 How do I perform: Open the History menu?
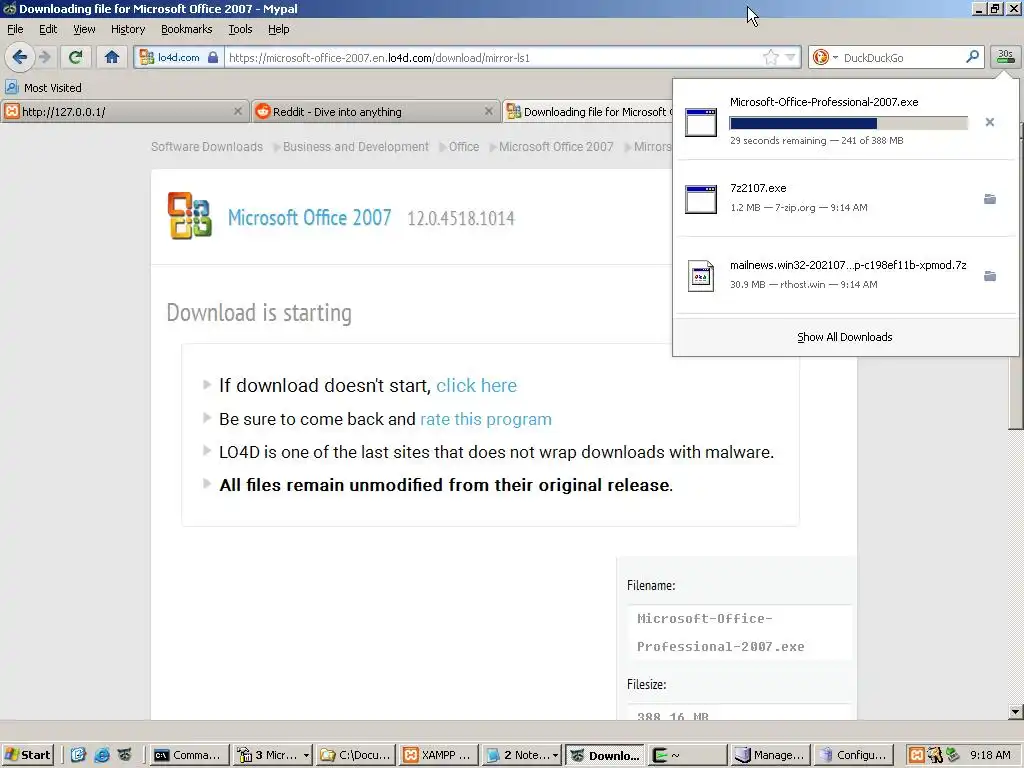[x=127, y=29]
